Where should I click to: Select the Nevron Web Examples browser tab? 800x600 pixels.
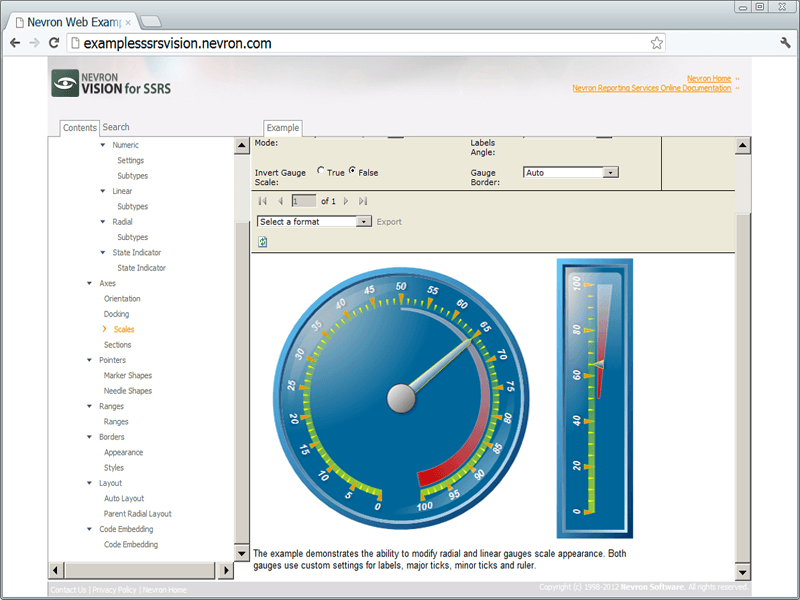(x=74, y=22)
